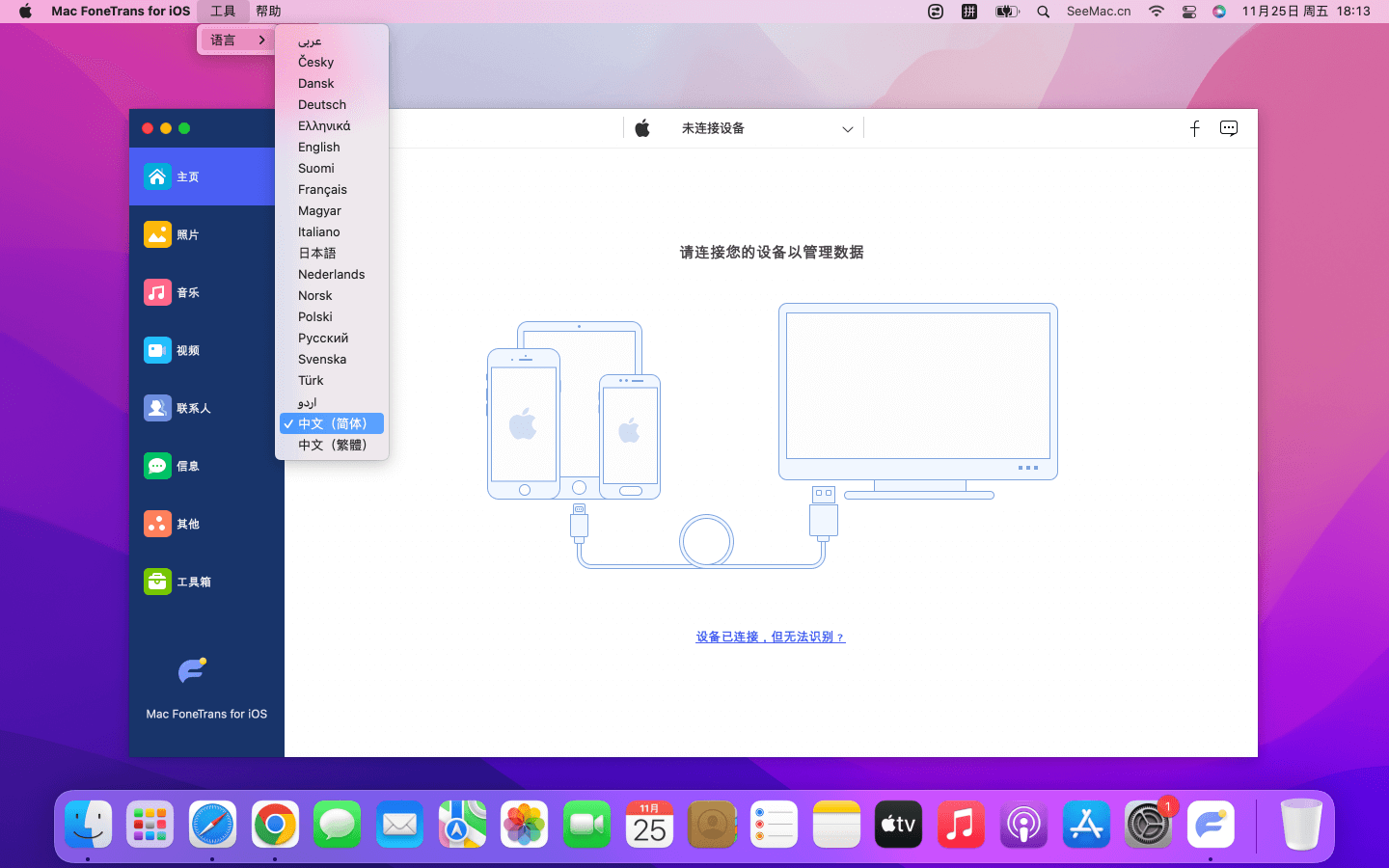Choose Svenska from the language list
This screenshot has width=1389, height=868.
pyautogui.click(x=332, y=360)
